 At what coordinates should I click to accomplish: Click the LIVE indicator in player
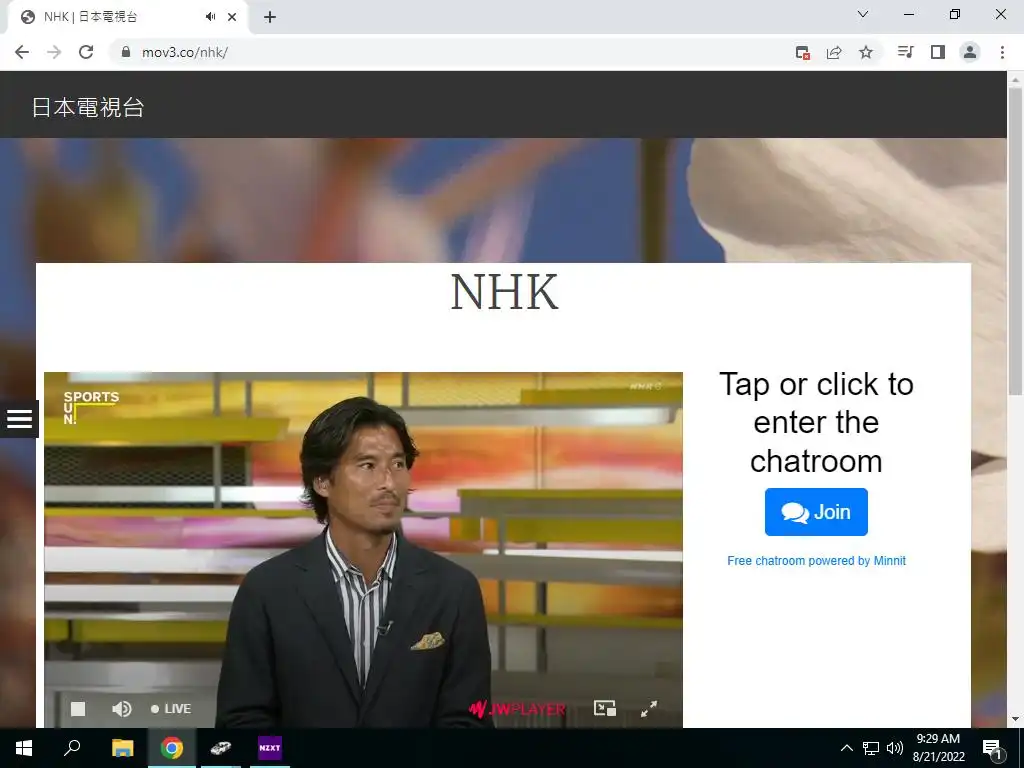(171, 709)
